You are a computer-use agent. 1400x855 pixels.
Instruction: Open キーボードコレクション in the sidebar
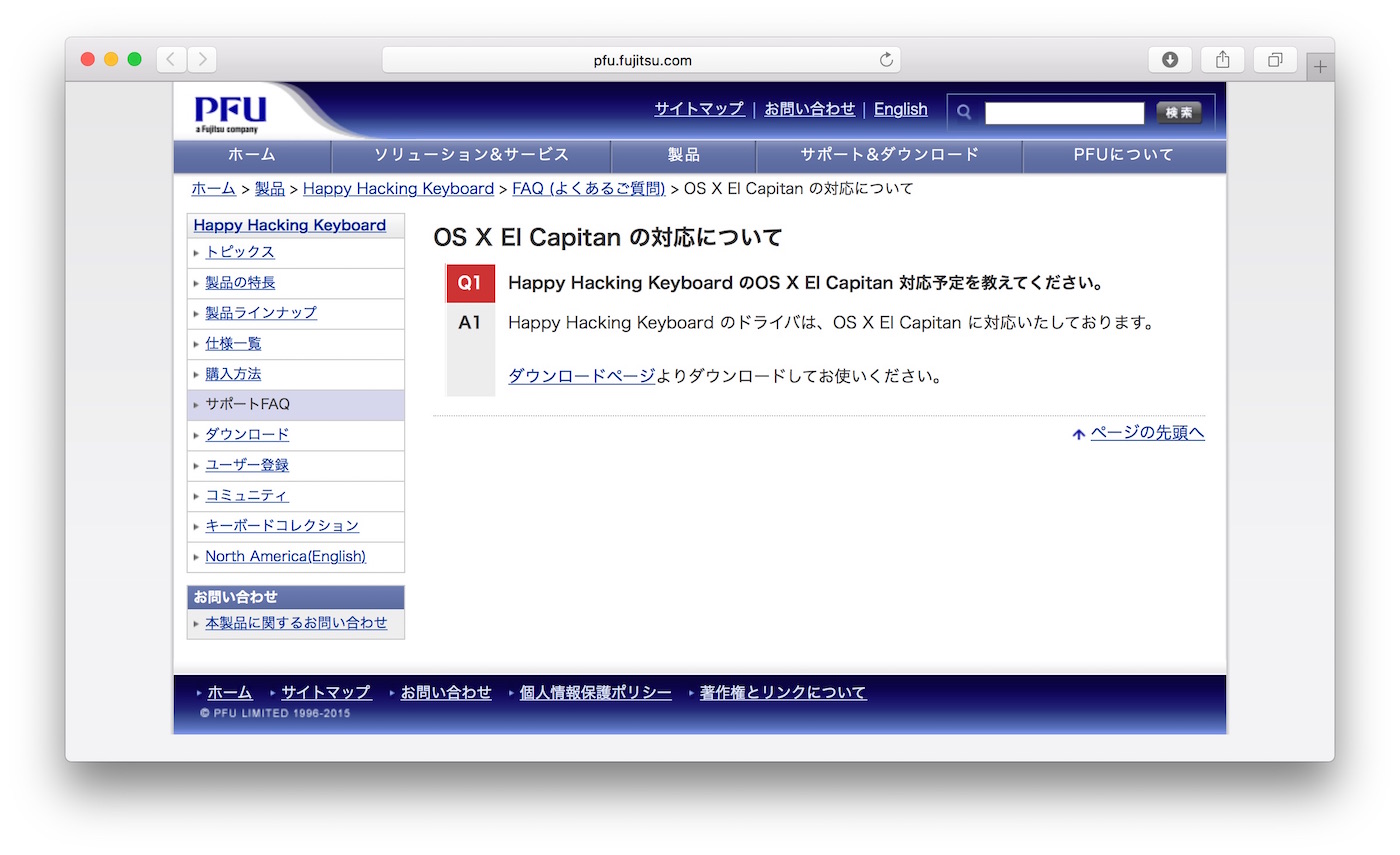click(282, 526)
